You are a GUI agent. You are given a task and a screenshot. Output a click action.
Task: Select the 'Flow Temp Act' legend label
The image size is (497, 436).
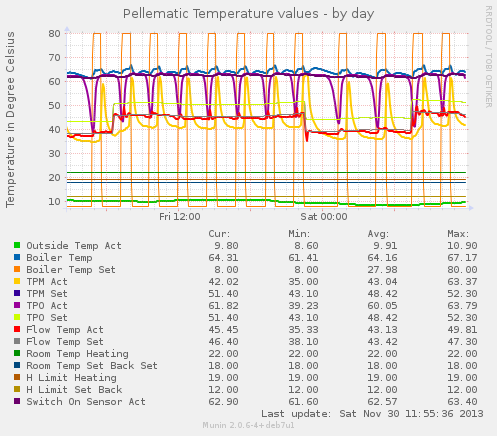(x=65, y=330)
